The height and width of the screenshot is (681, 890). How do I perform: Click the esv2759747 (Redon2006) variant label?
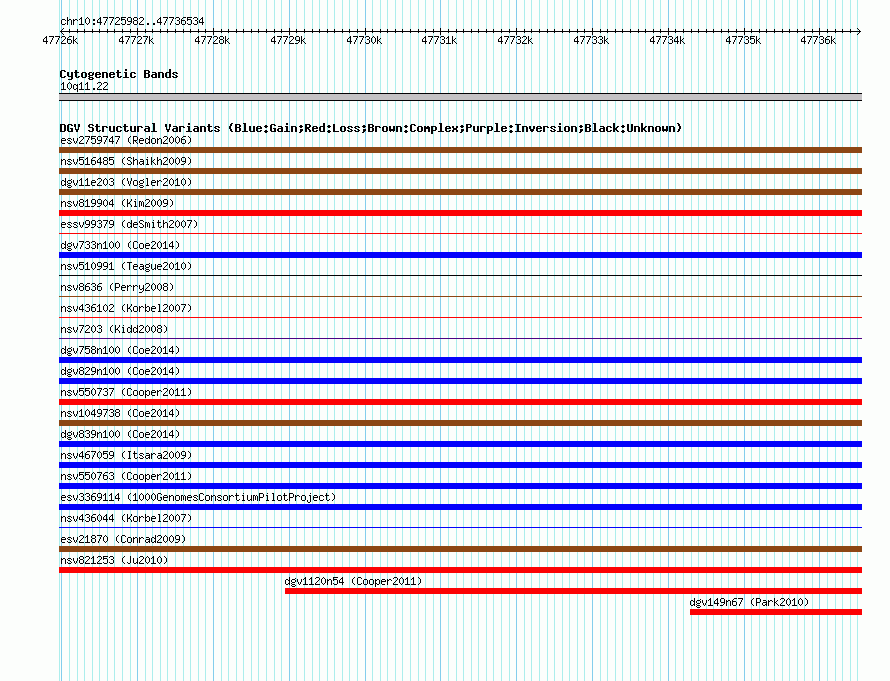click(126, 140)
